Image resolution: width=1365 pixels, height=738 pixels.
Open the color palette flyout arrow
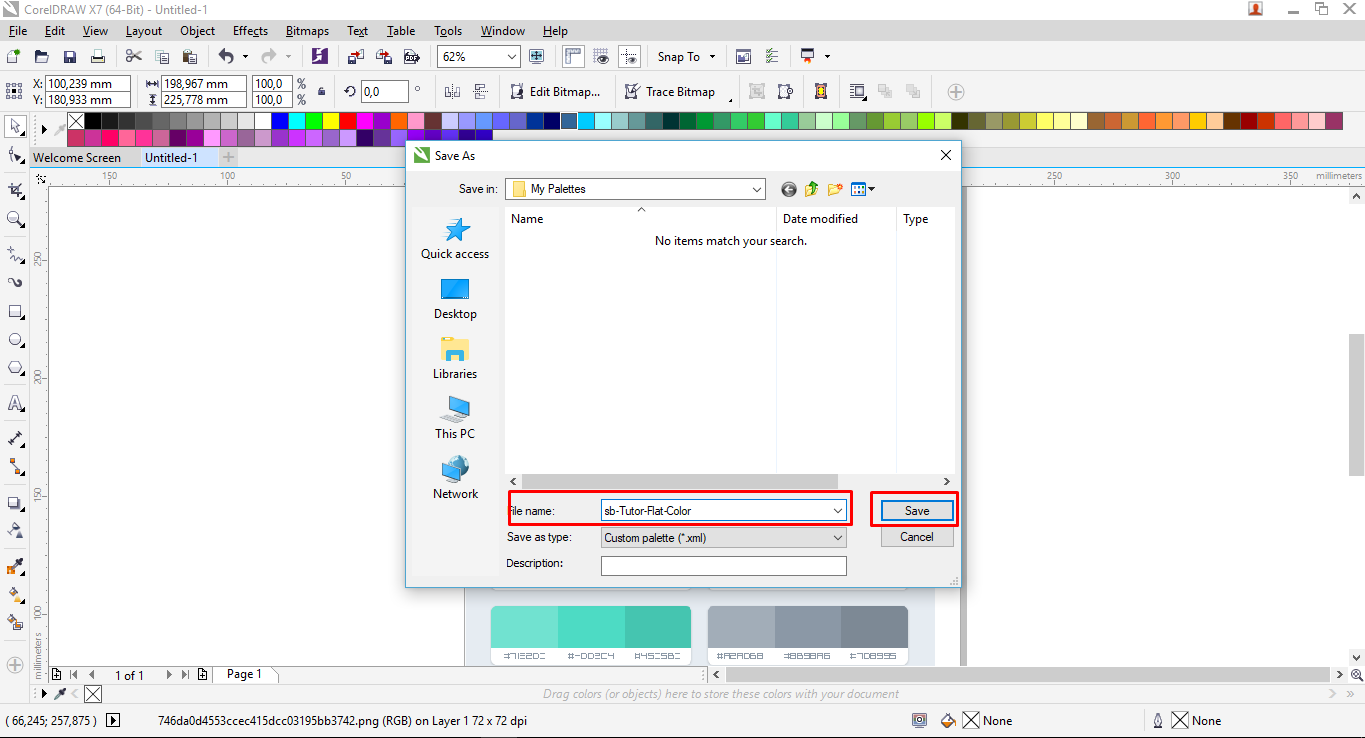[44, 129]
